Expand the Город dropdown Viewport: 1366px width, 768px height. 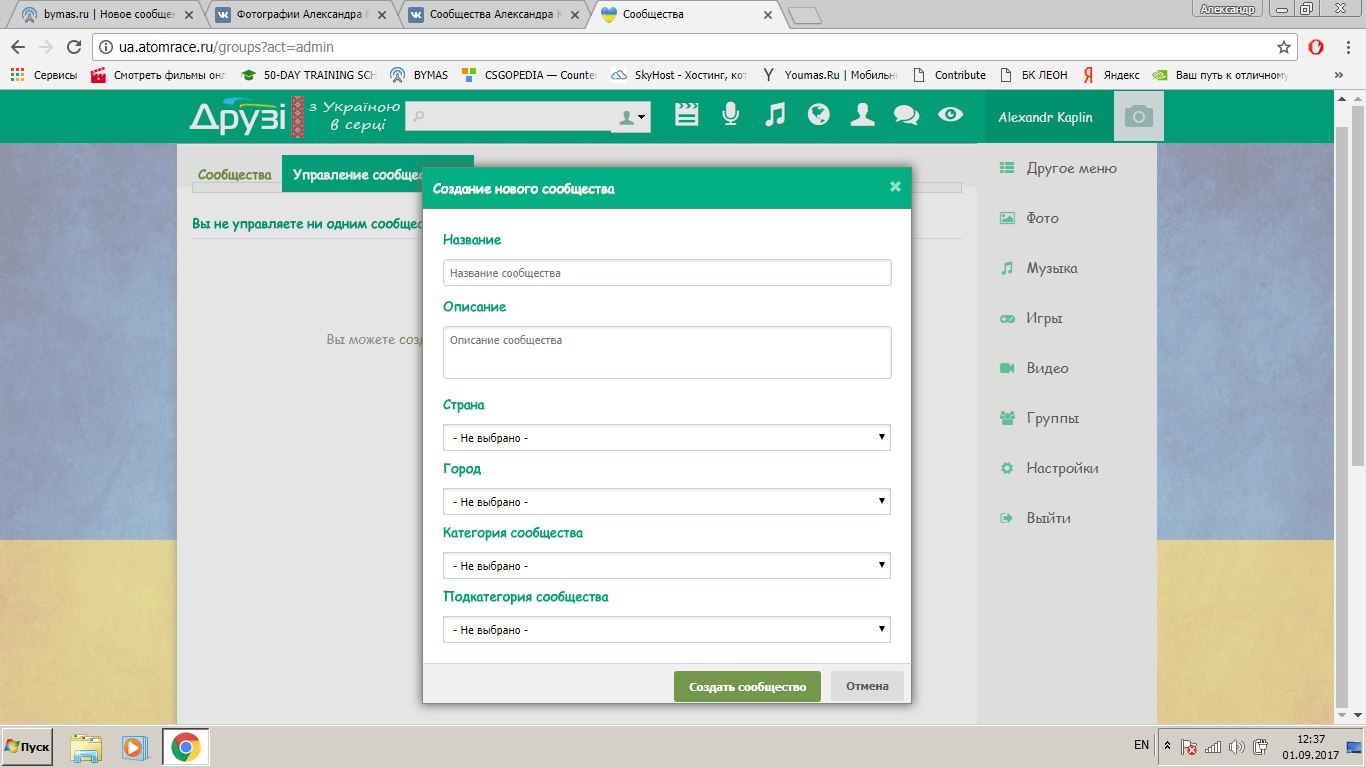pyautogui.click(x=666, y=502)
